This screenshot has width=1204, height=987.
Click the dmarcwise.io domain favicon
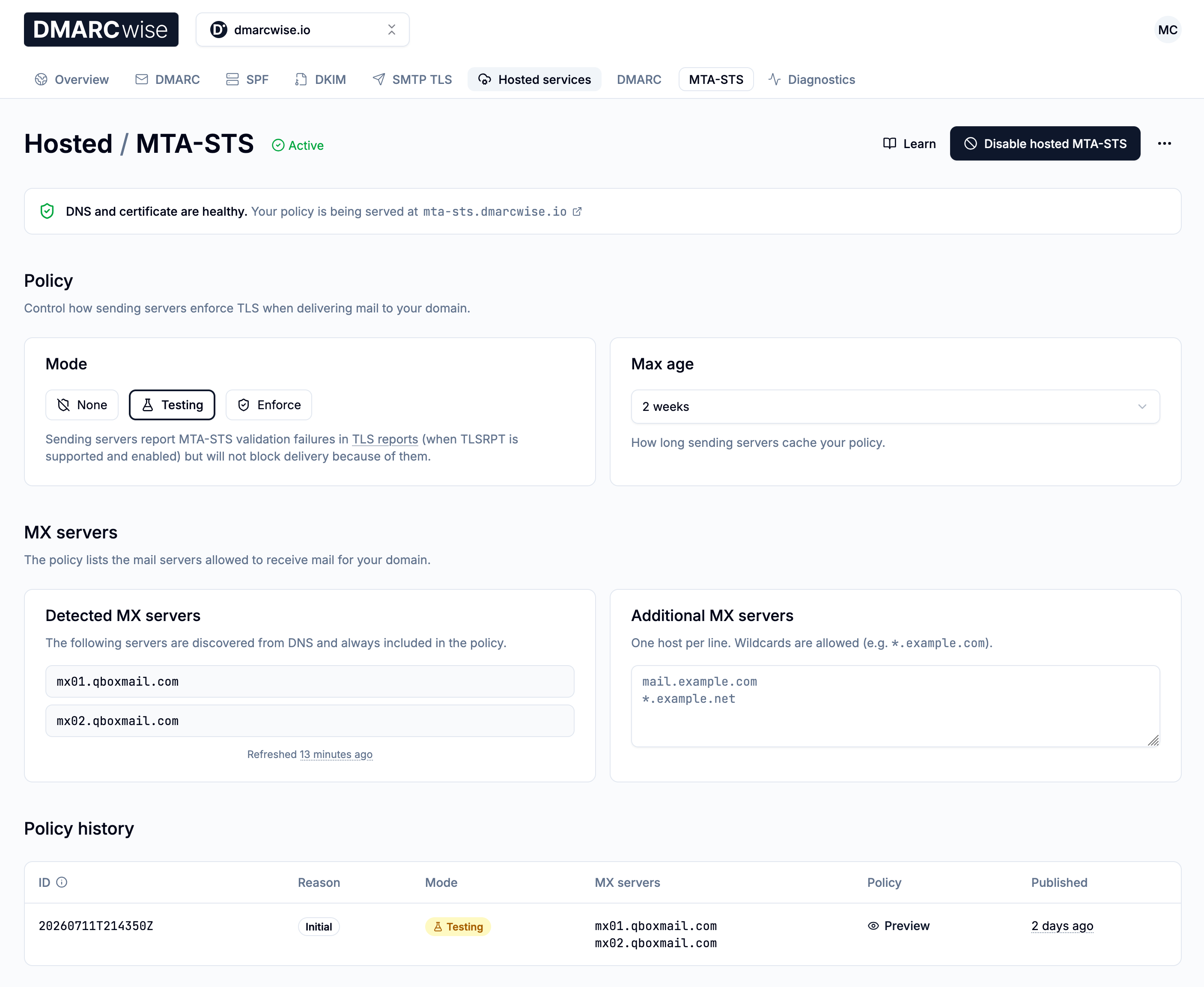pyautogui.click(x=218, y=30)
